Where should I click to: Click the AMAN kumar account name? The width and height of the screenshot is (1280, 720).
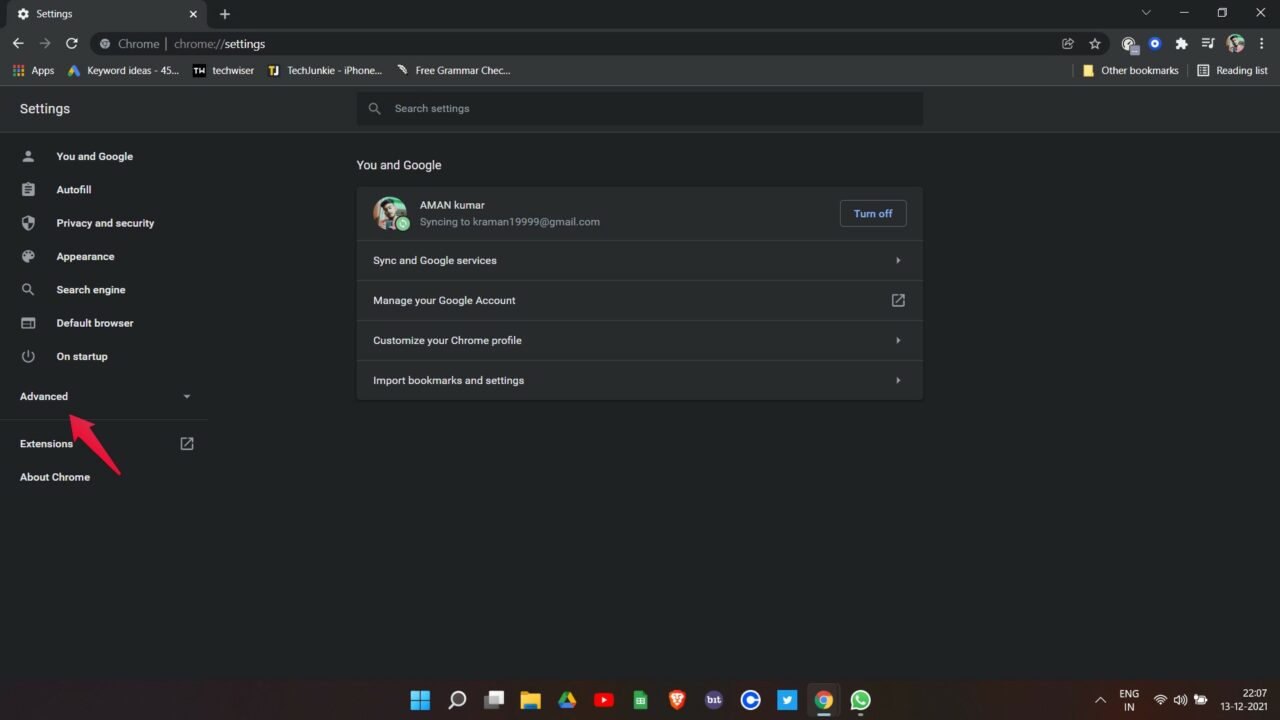pyautogui.click(x=452, y=205)
